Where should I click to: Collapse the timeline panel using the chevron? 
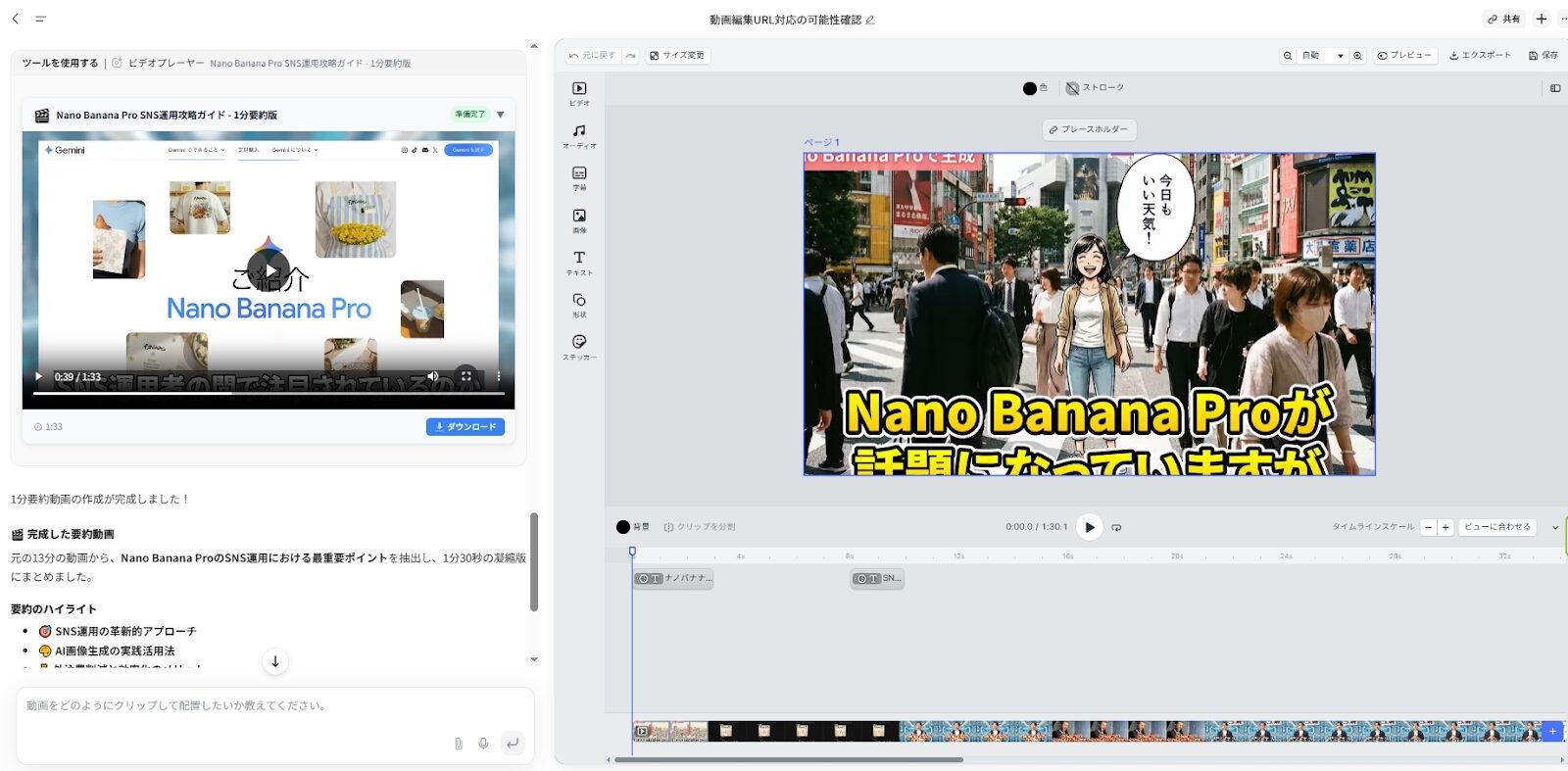point(1555,527)
